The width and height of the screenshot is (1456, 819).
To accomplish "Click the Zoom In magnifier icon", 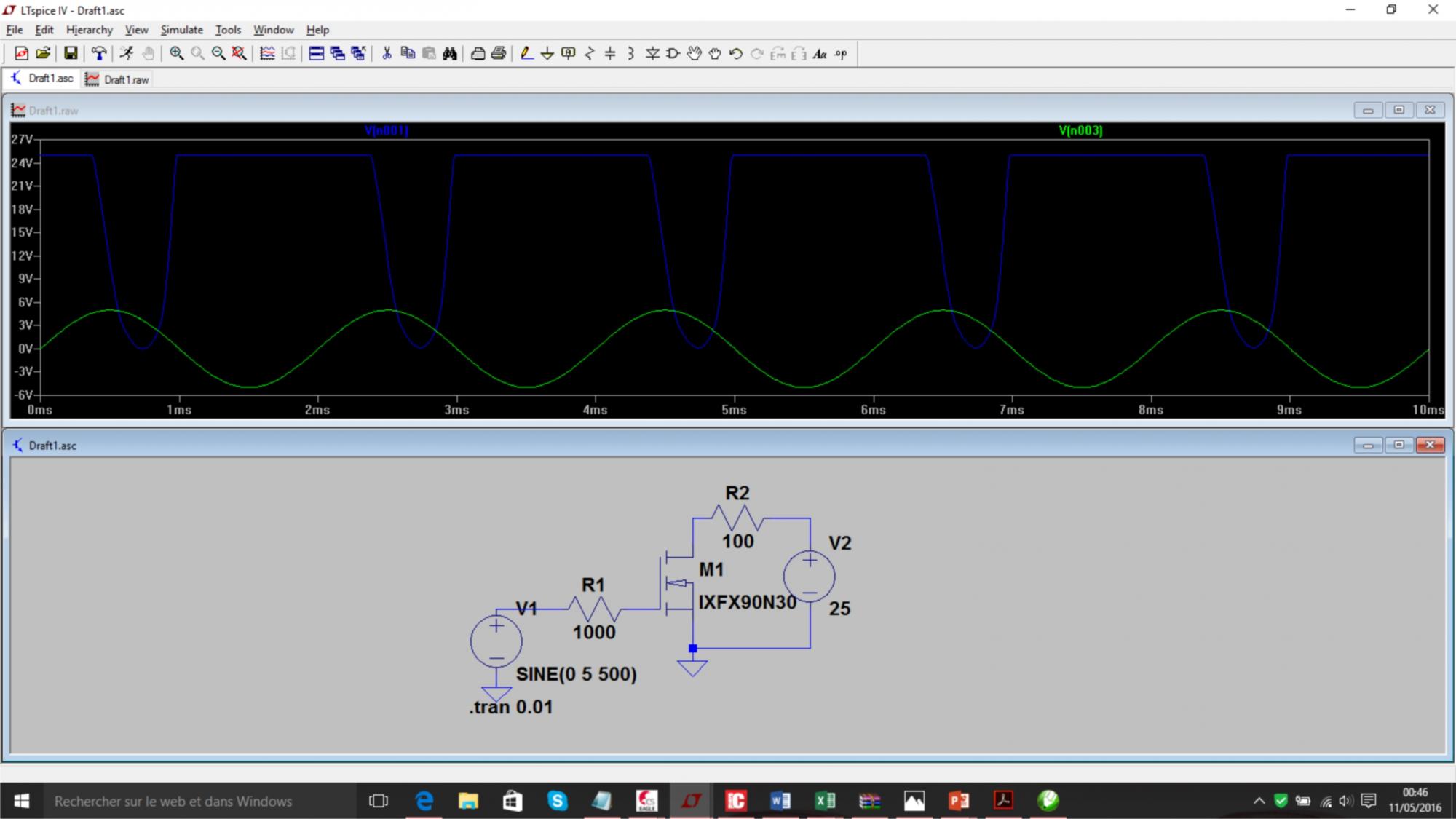I will [x=176, y=53].
